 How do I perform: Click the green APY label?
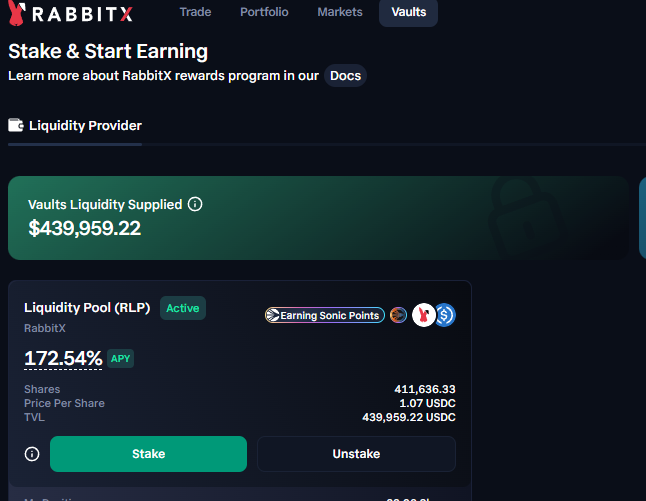point(120,358)
